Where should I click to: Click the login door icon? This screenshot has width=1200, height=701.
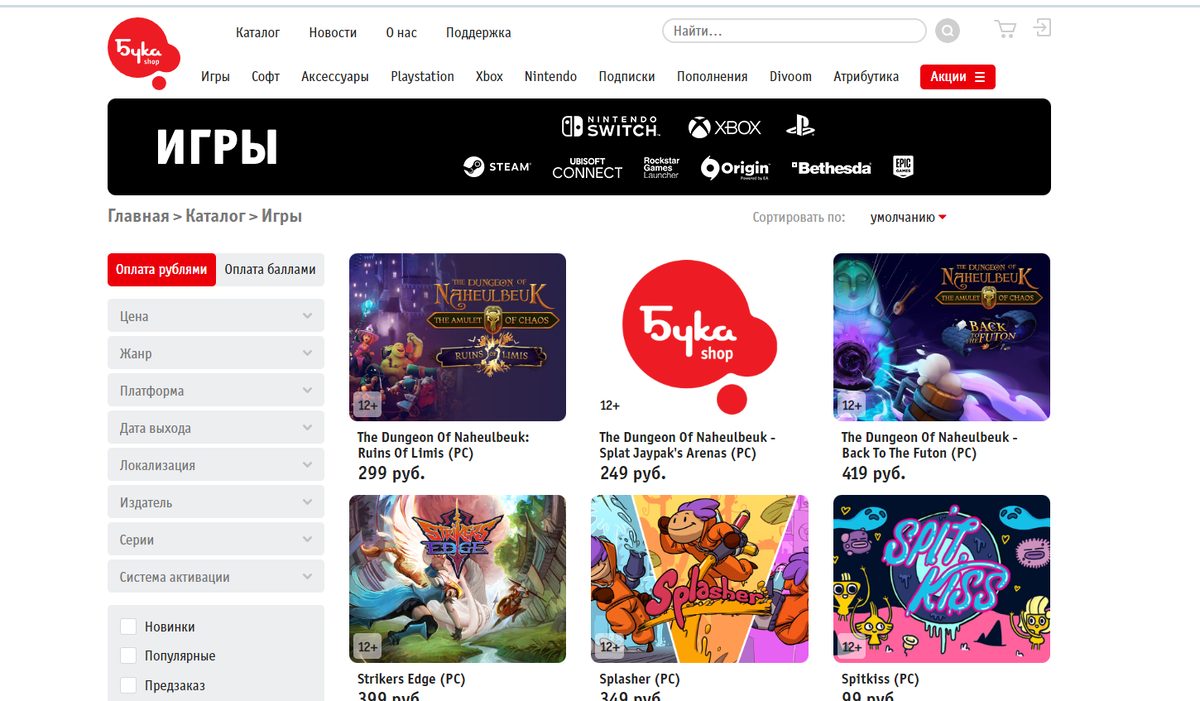click(x=1042, y=28)
